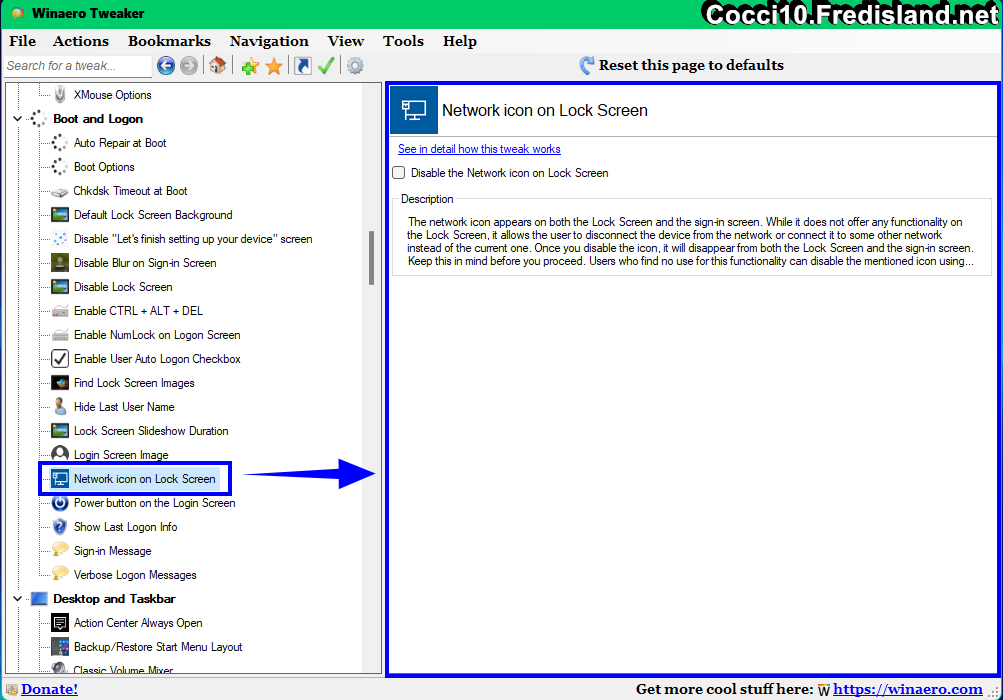Select Show Last Logon Info item text
The image size is (1003, 700).
(125, 527)
